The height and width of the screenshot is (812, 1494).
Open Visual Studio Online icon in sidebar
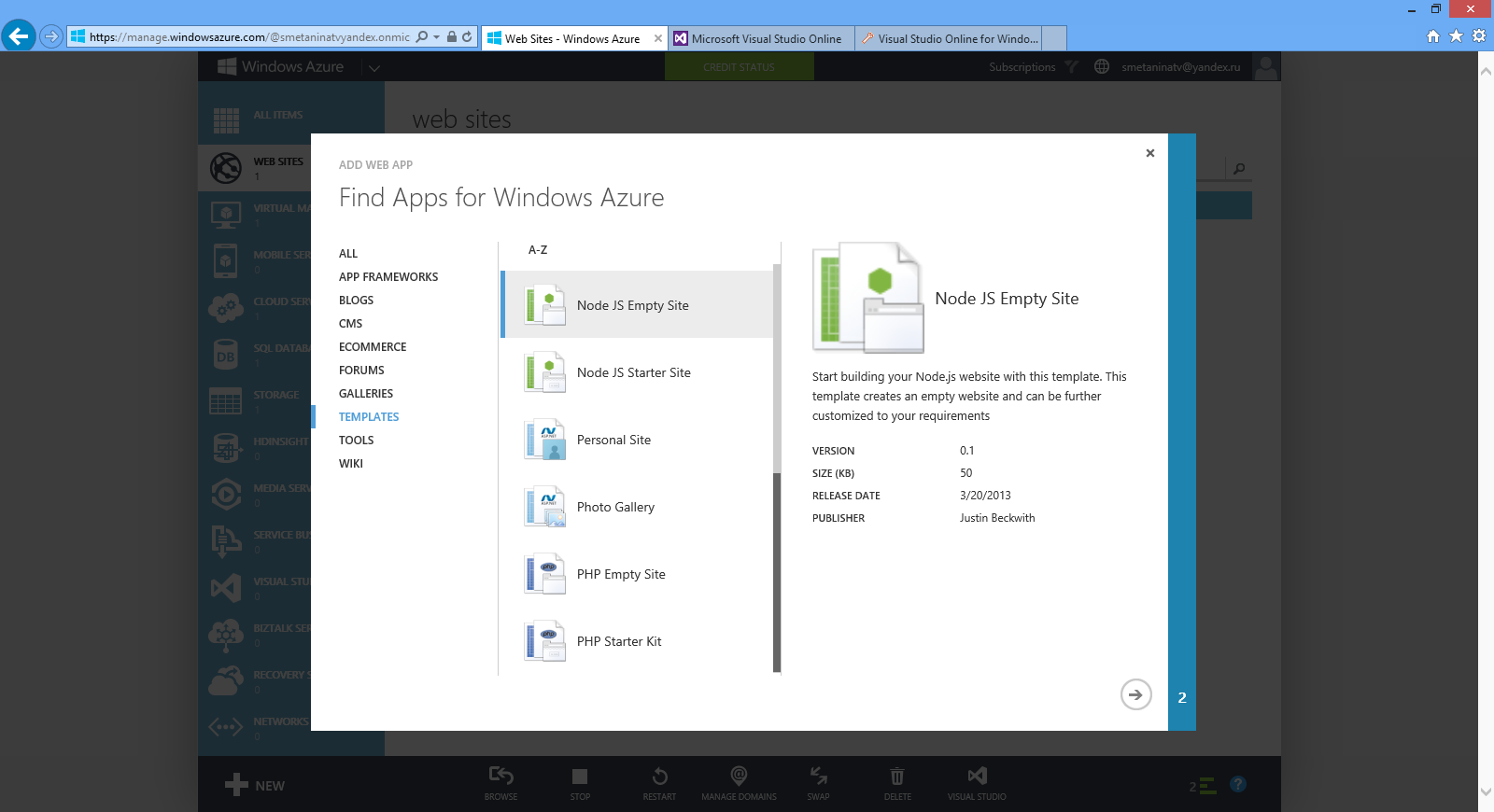click(226, 587)
